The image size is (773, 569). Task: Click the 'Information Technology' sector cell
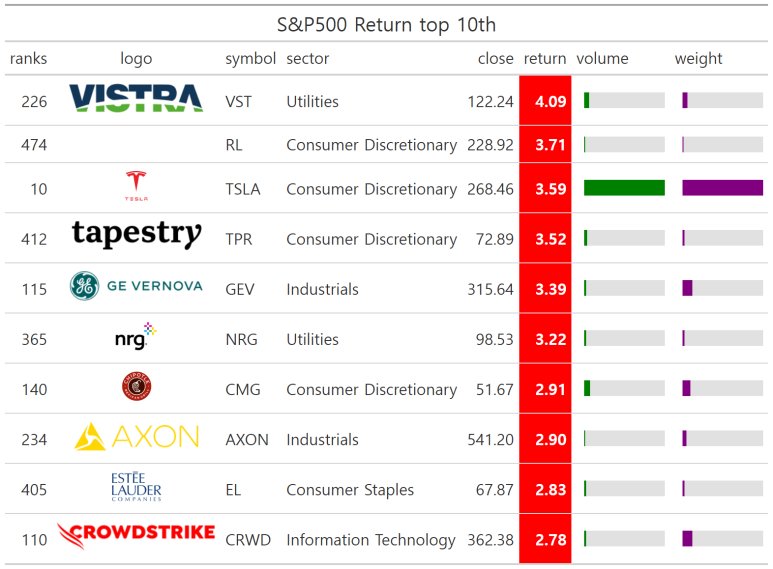click(371, 540)
